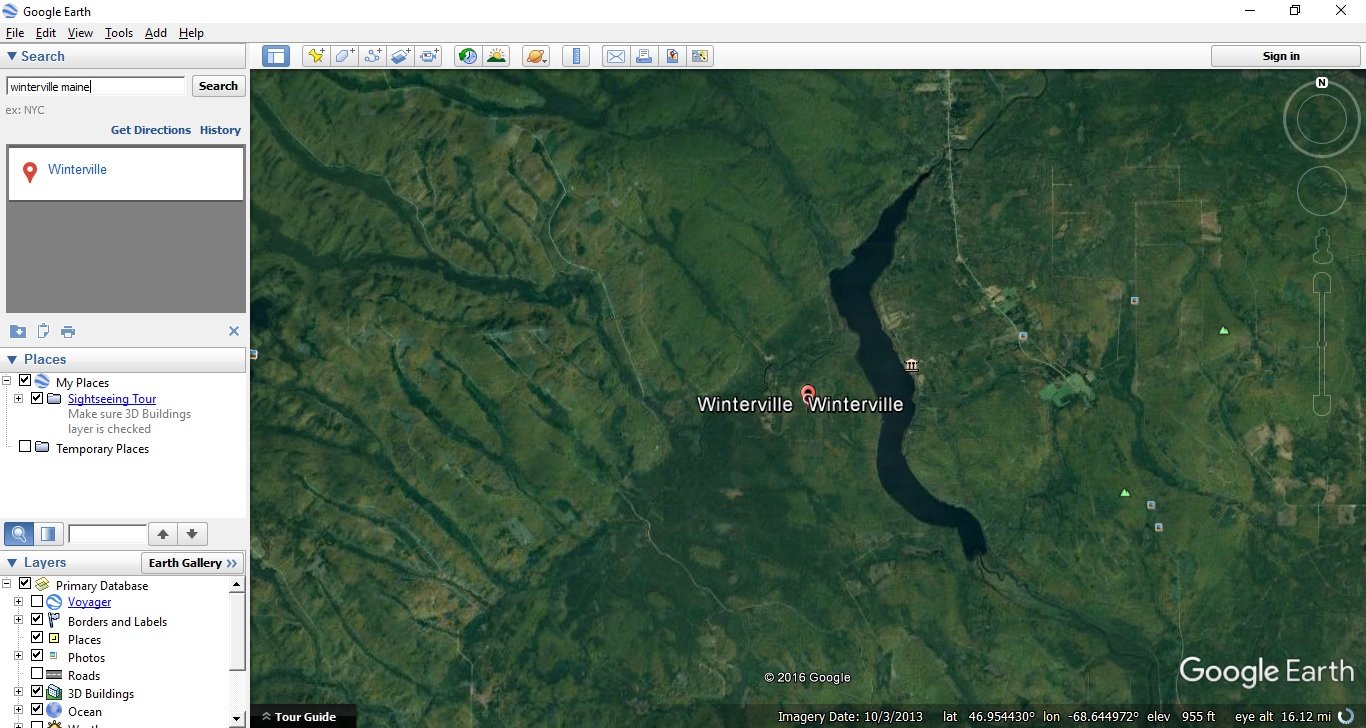Collapse the Primary Database tree node
The height and width of the screenshot is (728, 1366).
point(7,584)
